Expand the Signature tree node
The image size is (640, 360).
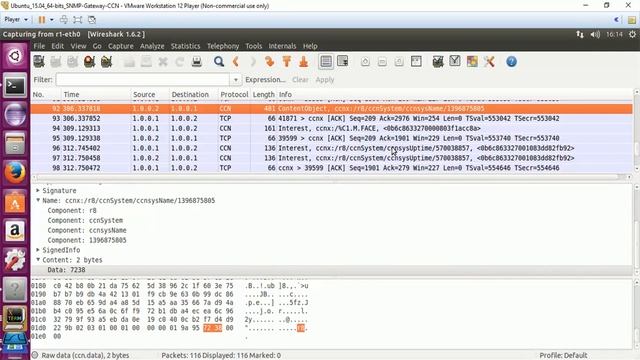coord(38,191)
